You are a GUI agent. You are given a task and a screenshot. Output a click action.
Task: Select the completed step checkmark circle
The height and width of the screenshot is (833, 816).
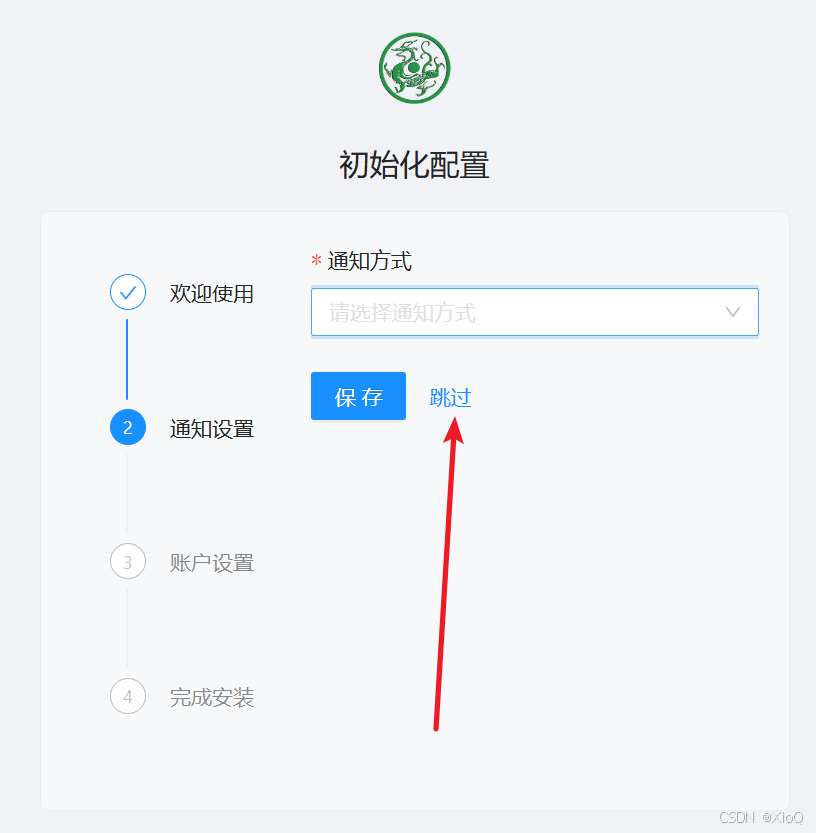128,292
